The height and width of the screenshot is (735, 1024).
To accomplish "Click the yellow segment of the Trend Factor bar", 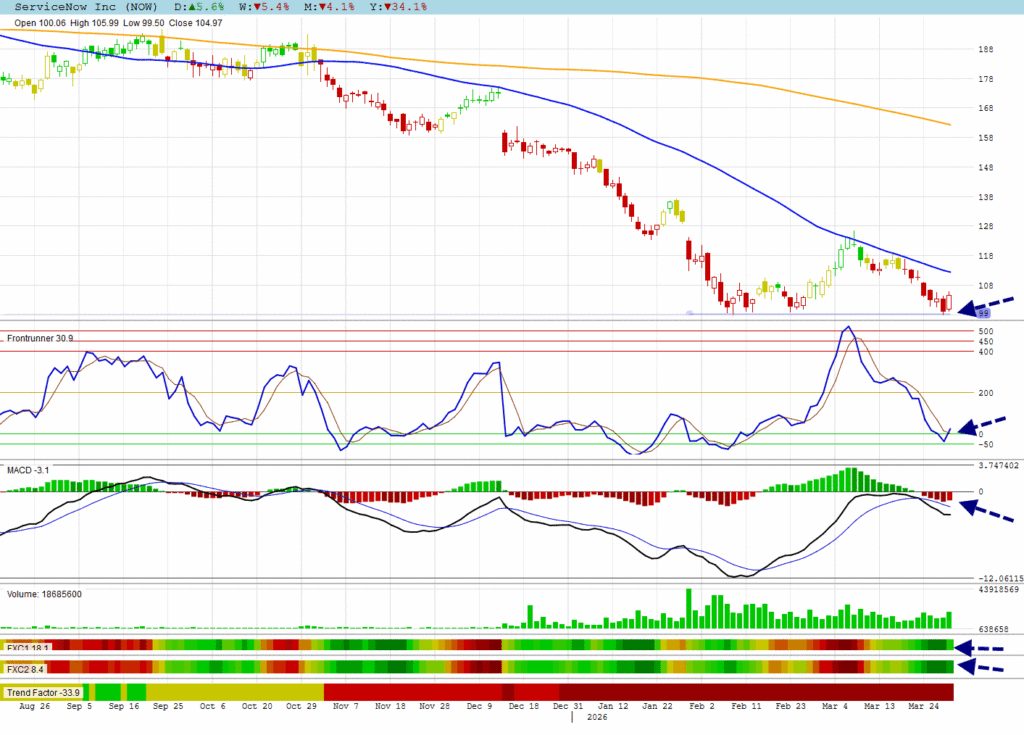I will 230,692.
